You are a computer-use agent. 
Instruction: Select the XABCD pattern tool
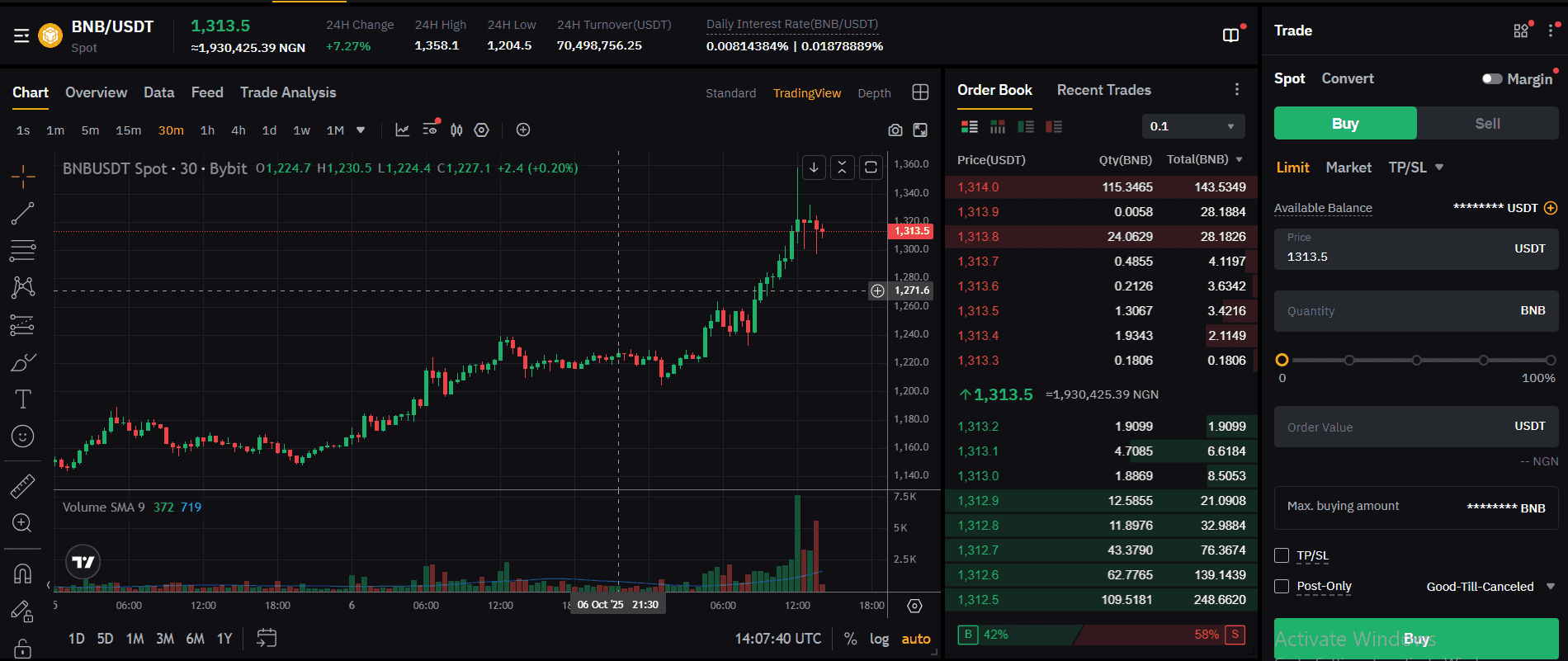click(23, 287)
